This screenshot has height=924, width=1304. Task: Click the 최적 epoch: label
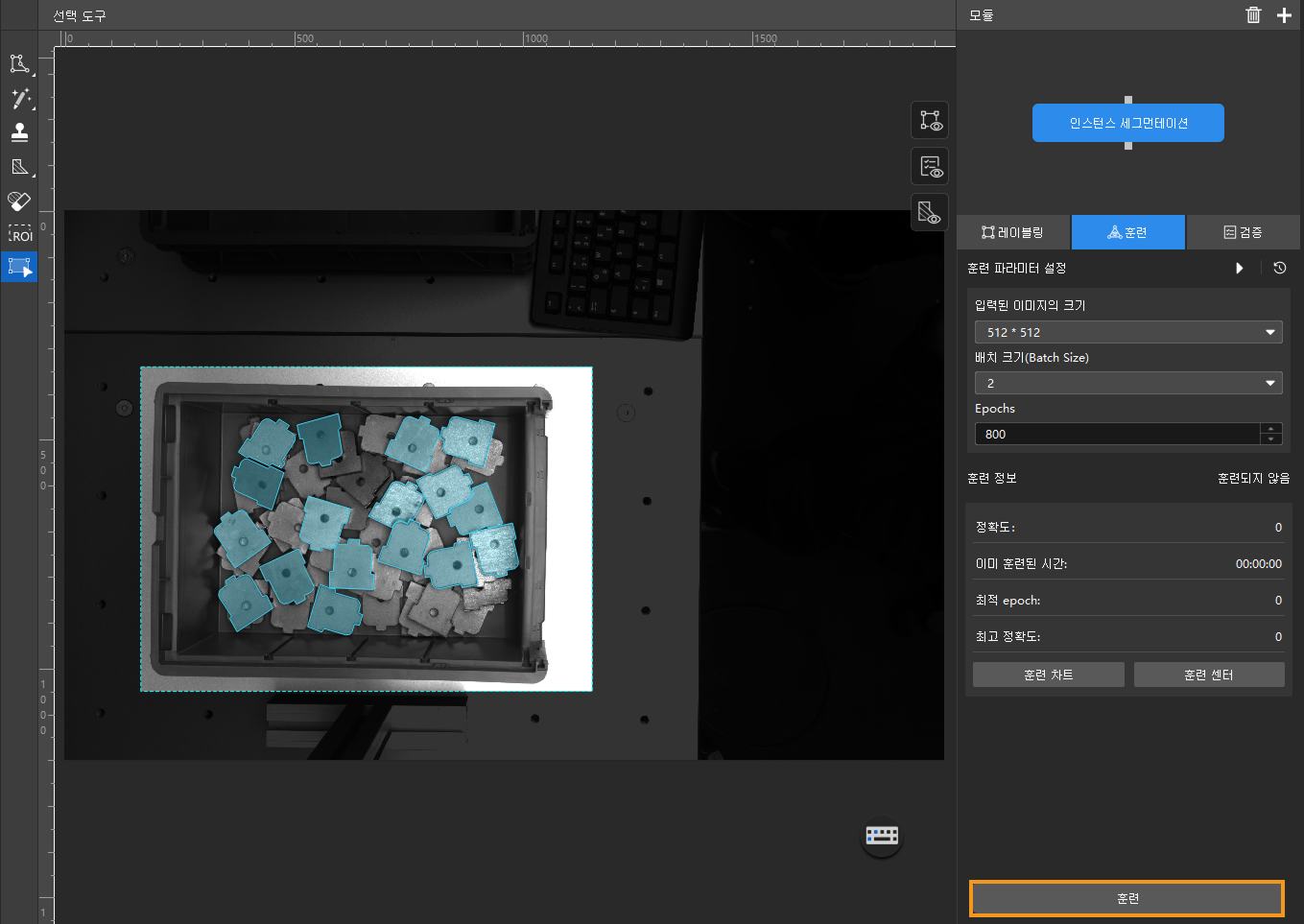pos(1008,600)
